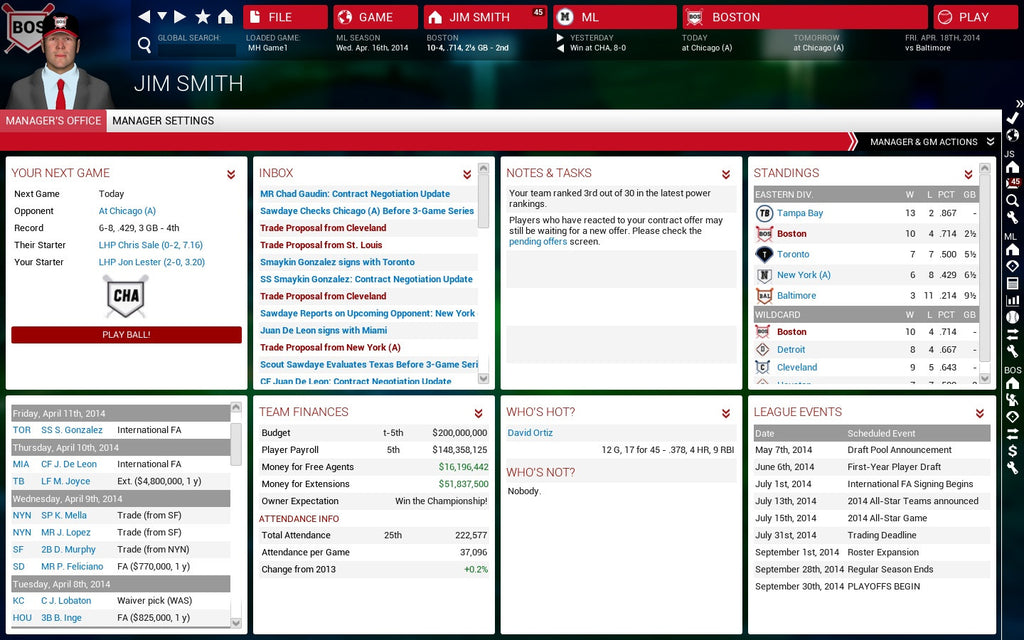Open the bar chart statistics icon in sidebar

[x=1012, y=300]
